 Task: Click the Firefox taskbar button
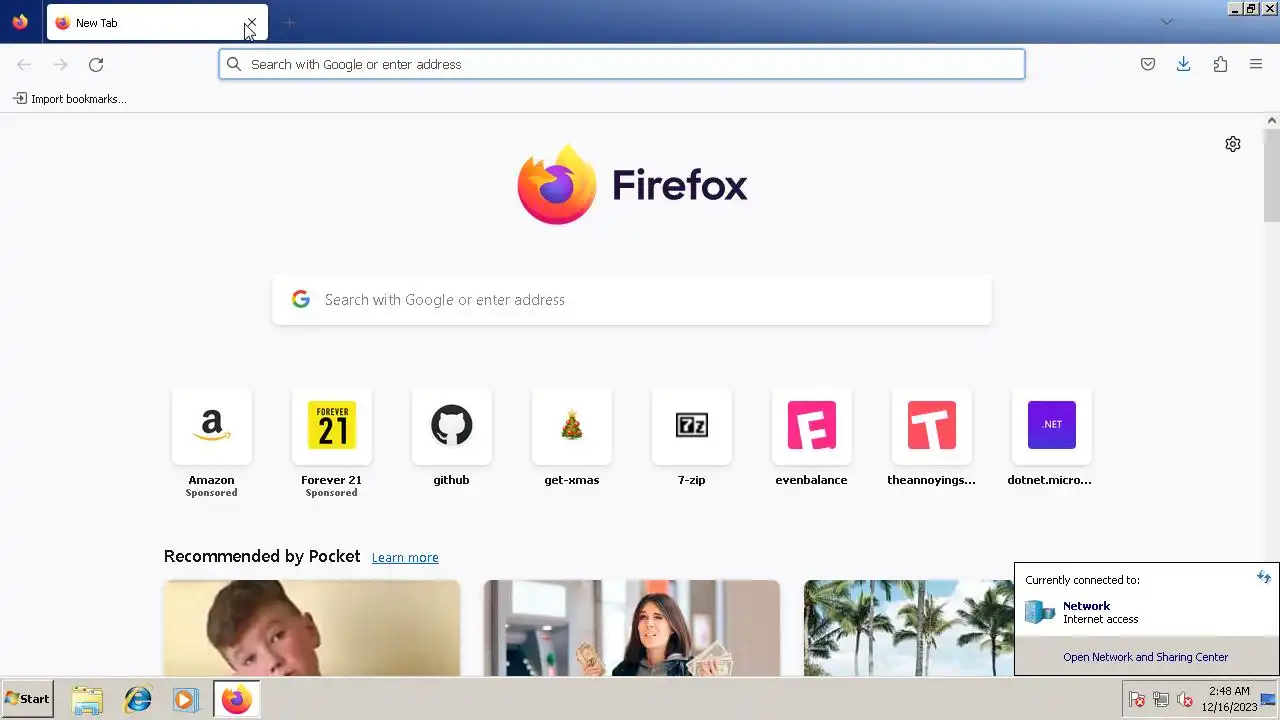[x=237, y=700]
